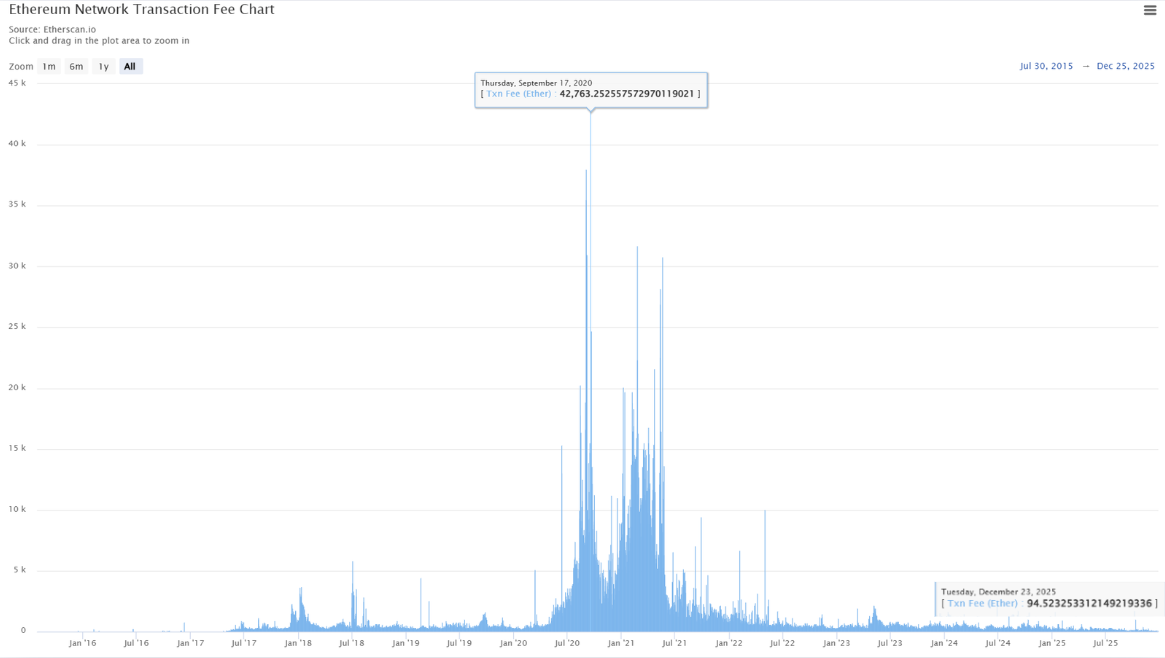Activate the All zoom preset
Screen dimensions: 1165x658
coord(129,66)
